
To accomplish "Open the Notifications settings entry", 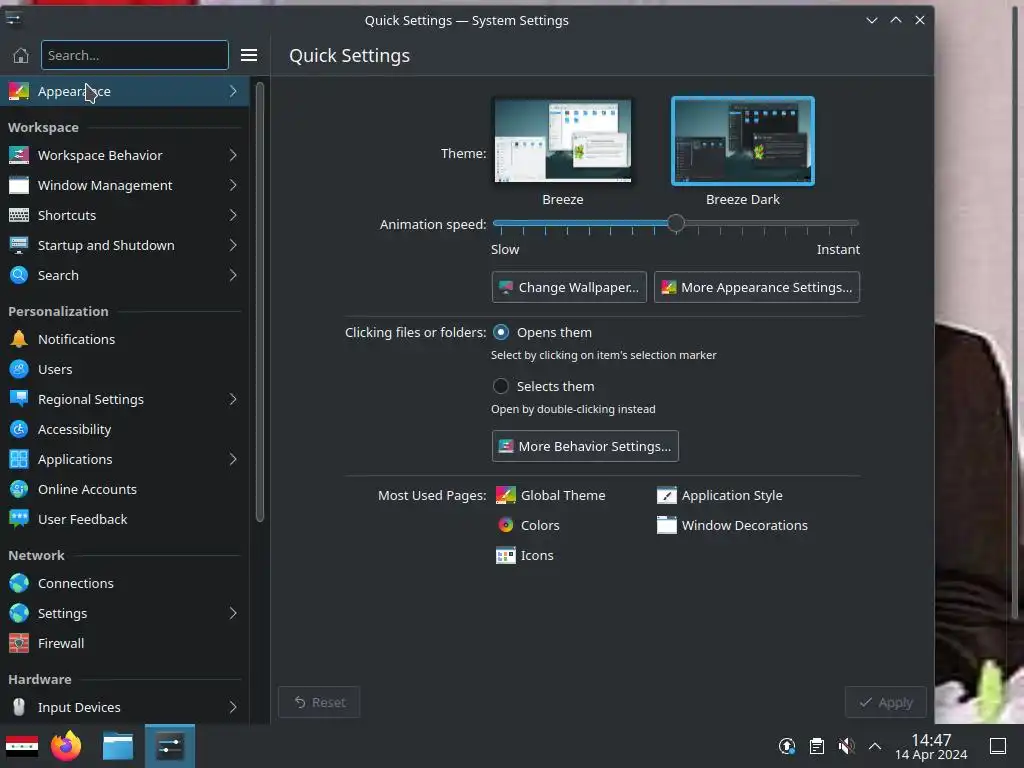I will click(124, 340).
